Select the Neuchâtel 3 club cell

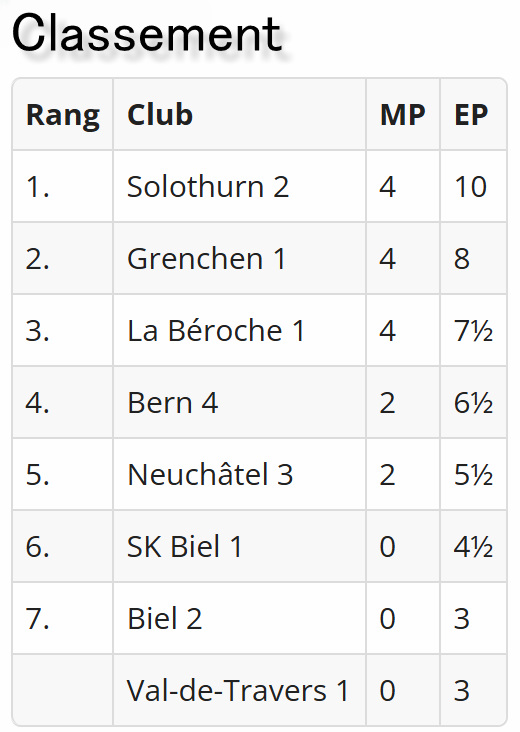(x=239, y=474)
